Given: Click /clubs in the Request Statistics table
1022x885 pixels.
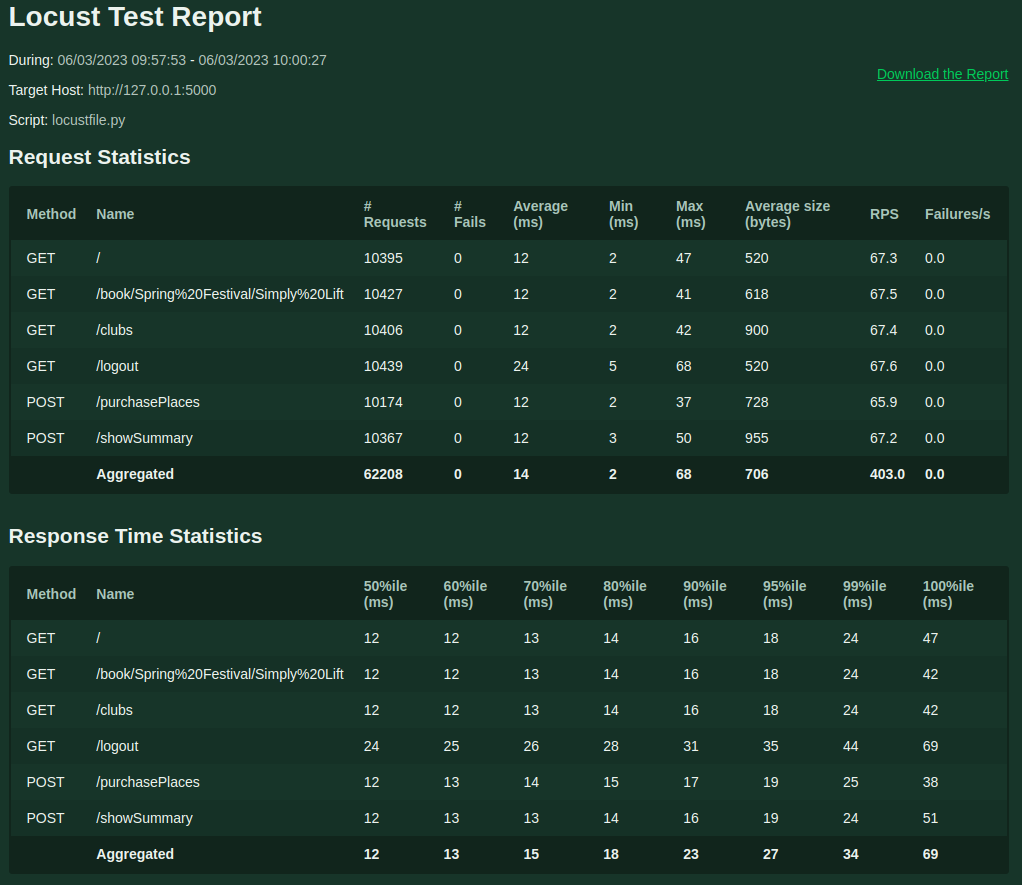Looking at the screenshot, I should [x=114, y=330].
